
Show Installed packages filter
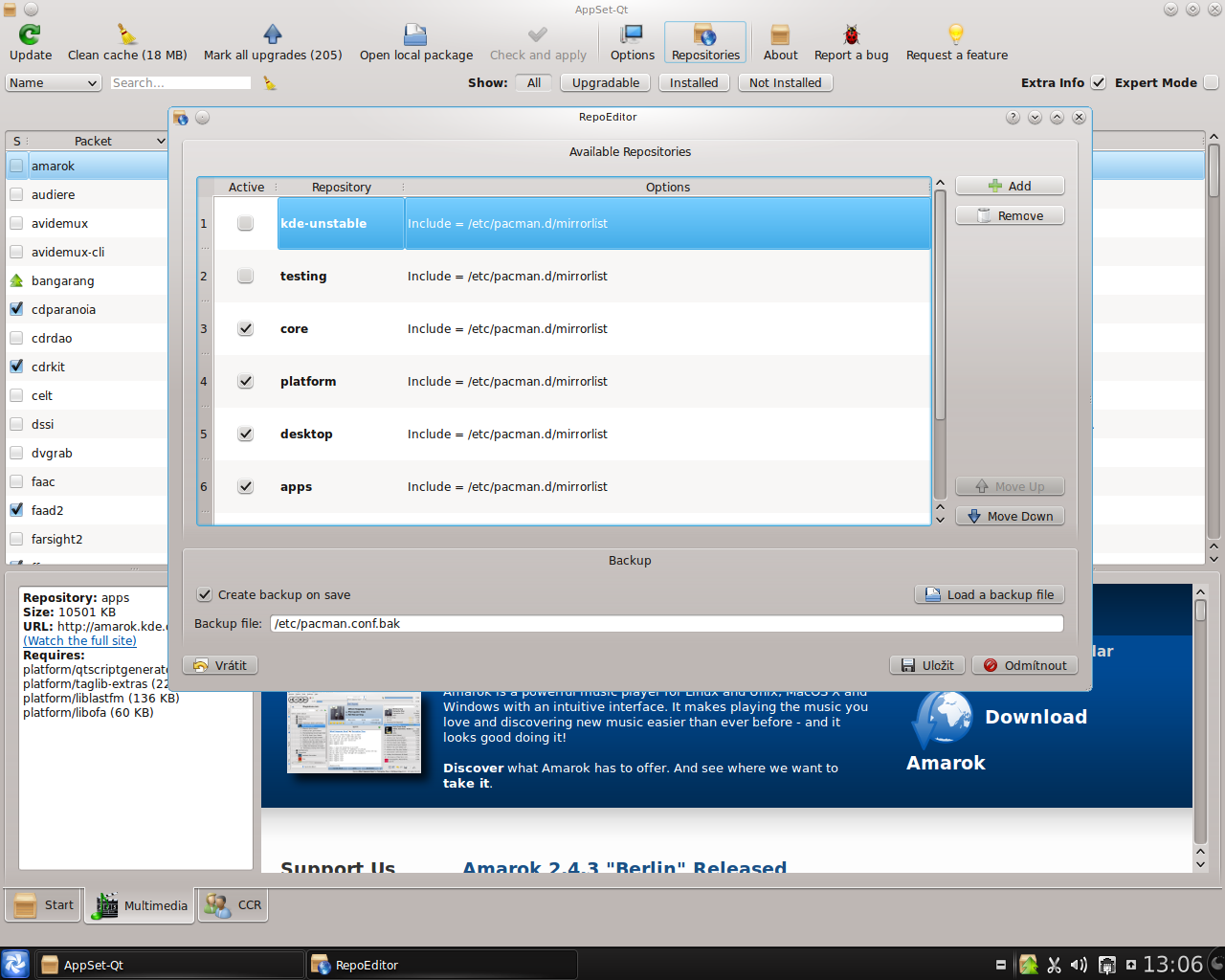click(x=694, y=83)
